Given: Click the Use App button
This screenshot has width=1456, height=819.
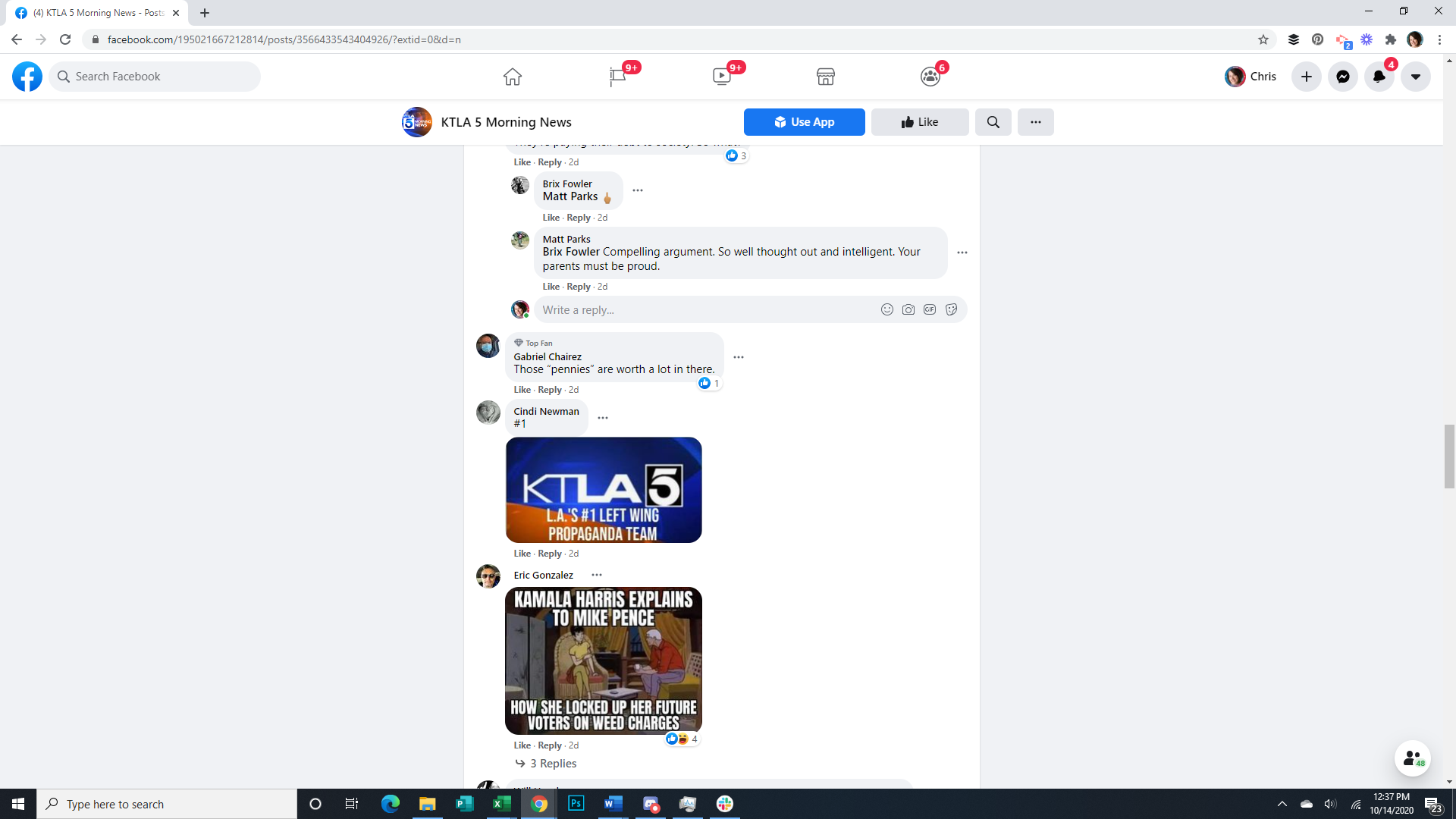Looking at the screenshot, I should click(x=804, y=122).
